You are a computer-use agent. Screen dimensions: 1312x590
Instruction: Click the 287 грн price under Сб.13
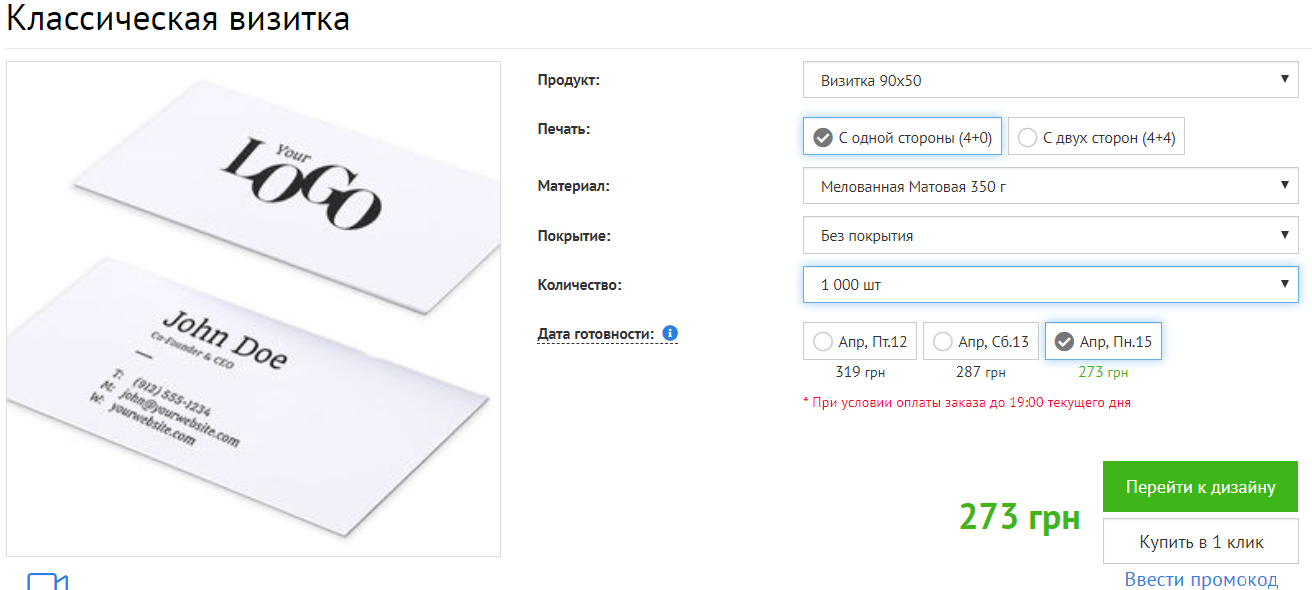click(x=981, y=373)
